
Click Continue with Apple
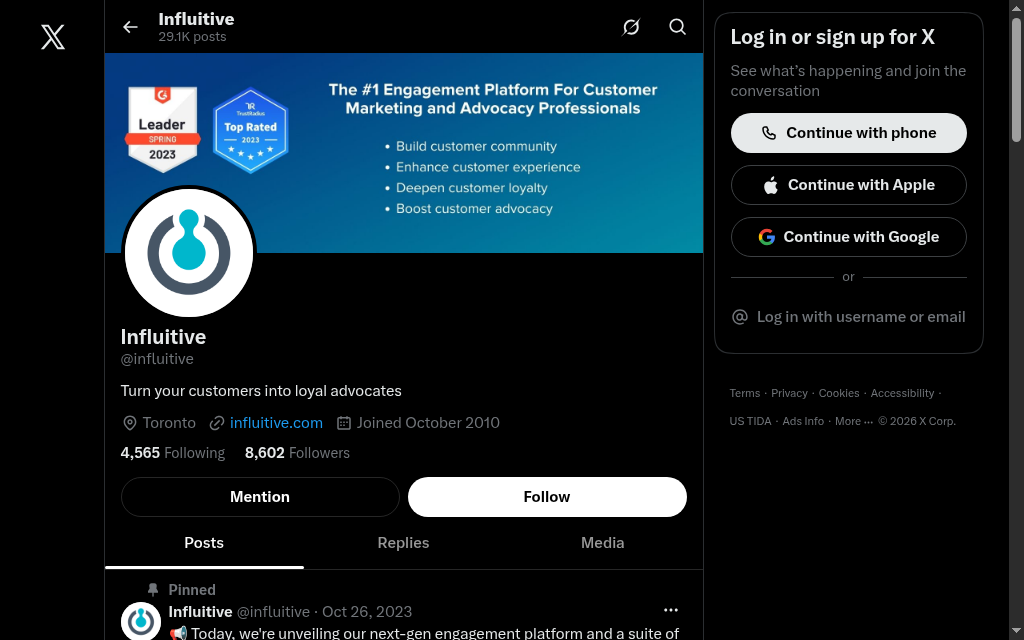[848, 185]
